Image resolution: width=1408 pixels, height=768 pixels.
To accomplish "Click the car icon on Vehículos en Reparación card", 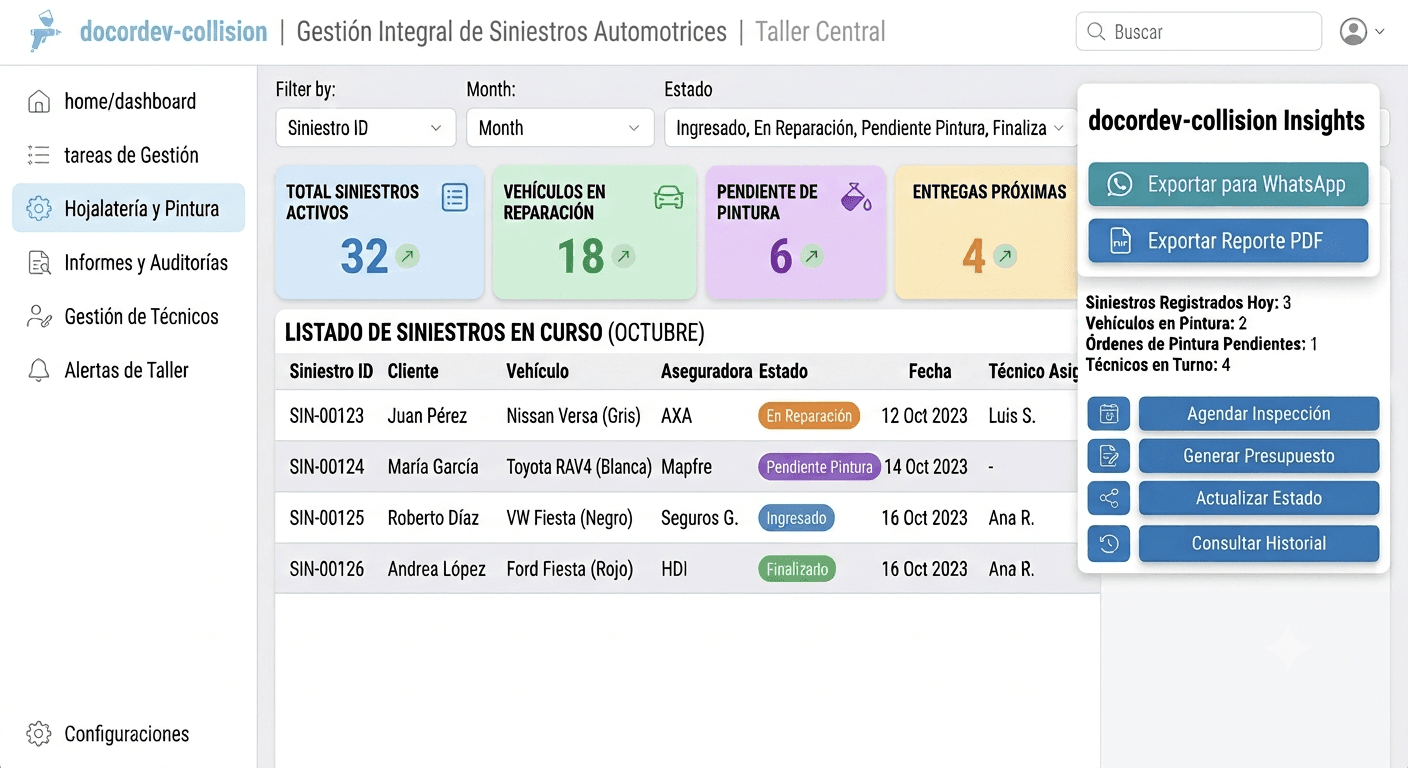I will click(668, 198).
